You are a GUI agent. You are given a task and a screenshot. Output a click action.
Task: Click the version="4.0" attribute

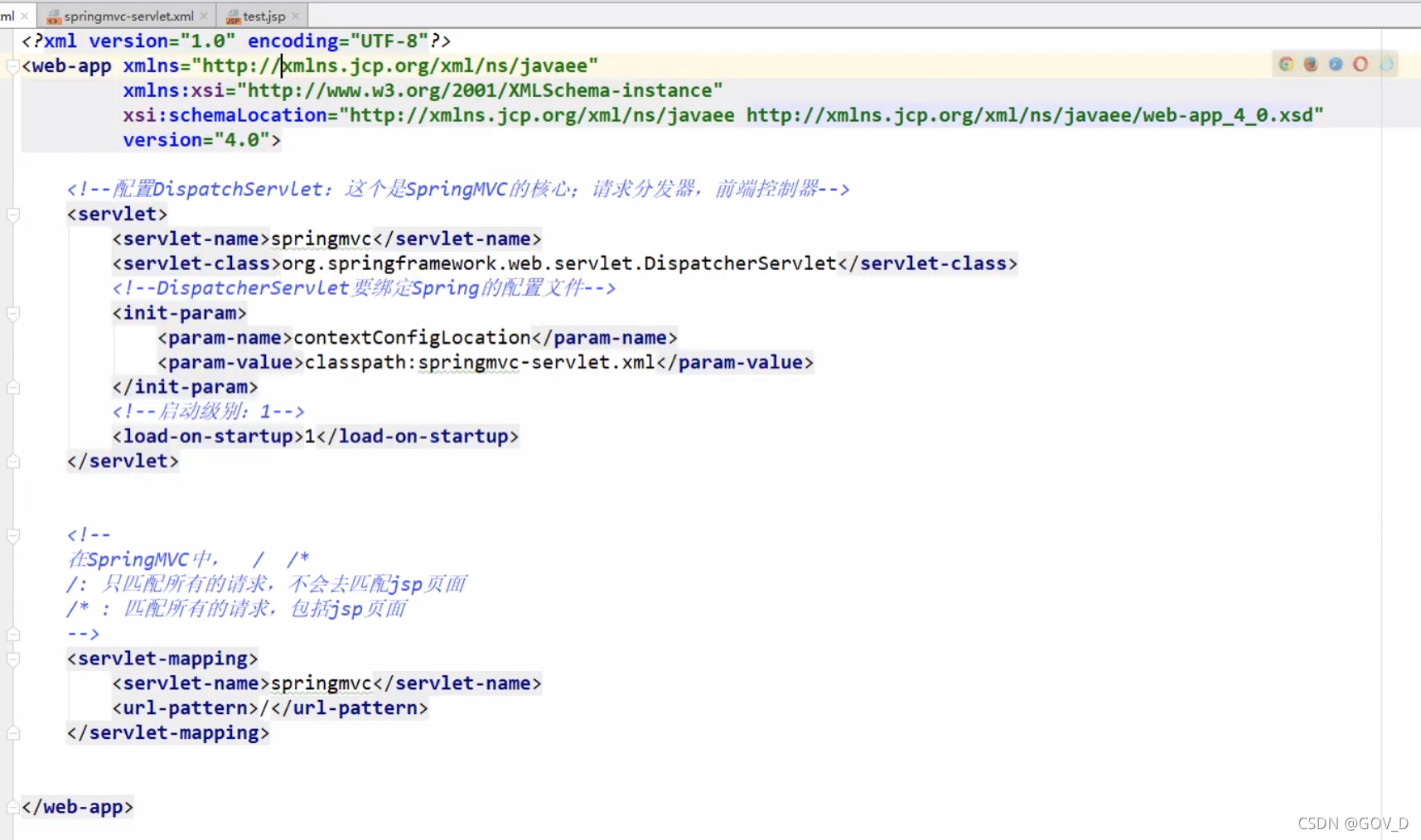pos(196,140)
